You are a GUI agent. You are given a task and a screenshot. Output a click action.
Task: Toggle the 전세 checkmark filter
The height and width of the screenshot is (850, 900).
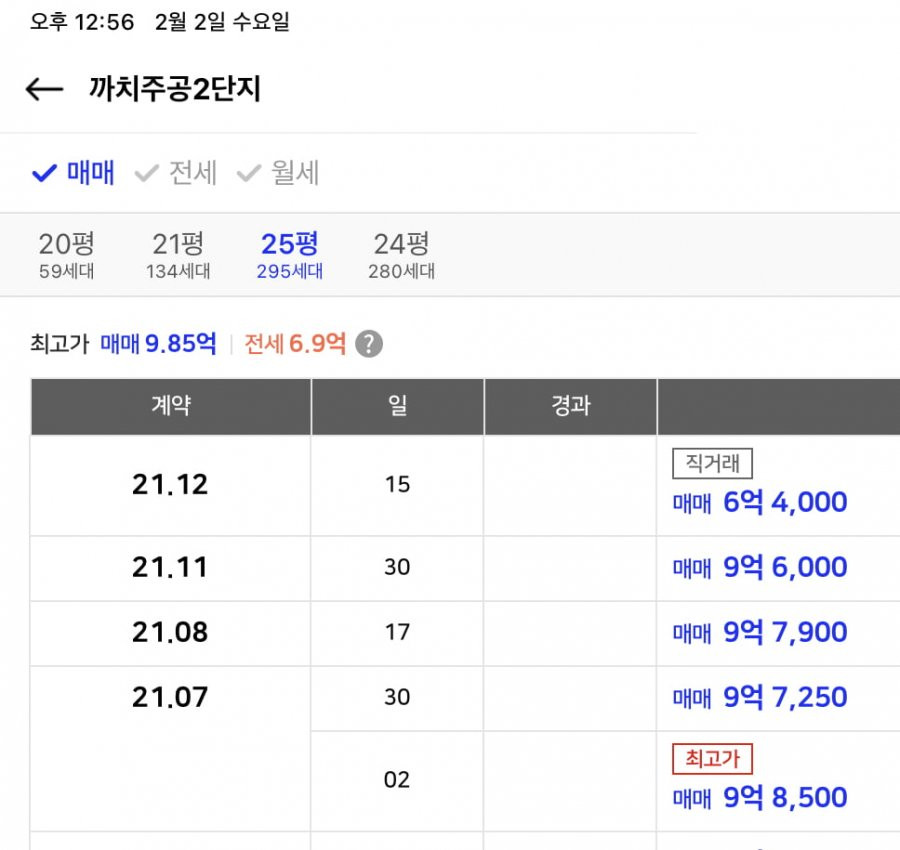(176, 173)
